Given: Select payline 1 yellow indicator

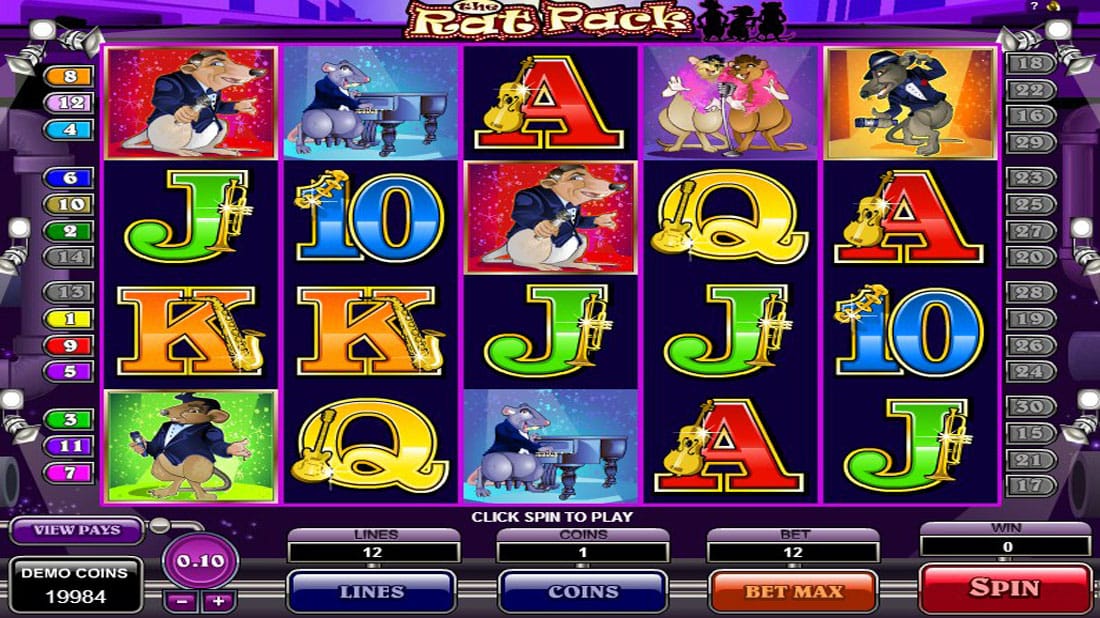Looking at the screenshot, I should (x=69, y=319).
